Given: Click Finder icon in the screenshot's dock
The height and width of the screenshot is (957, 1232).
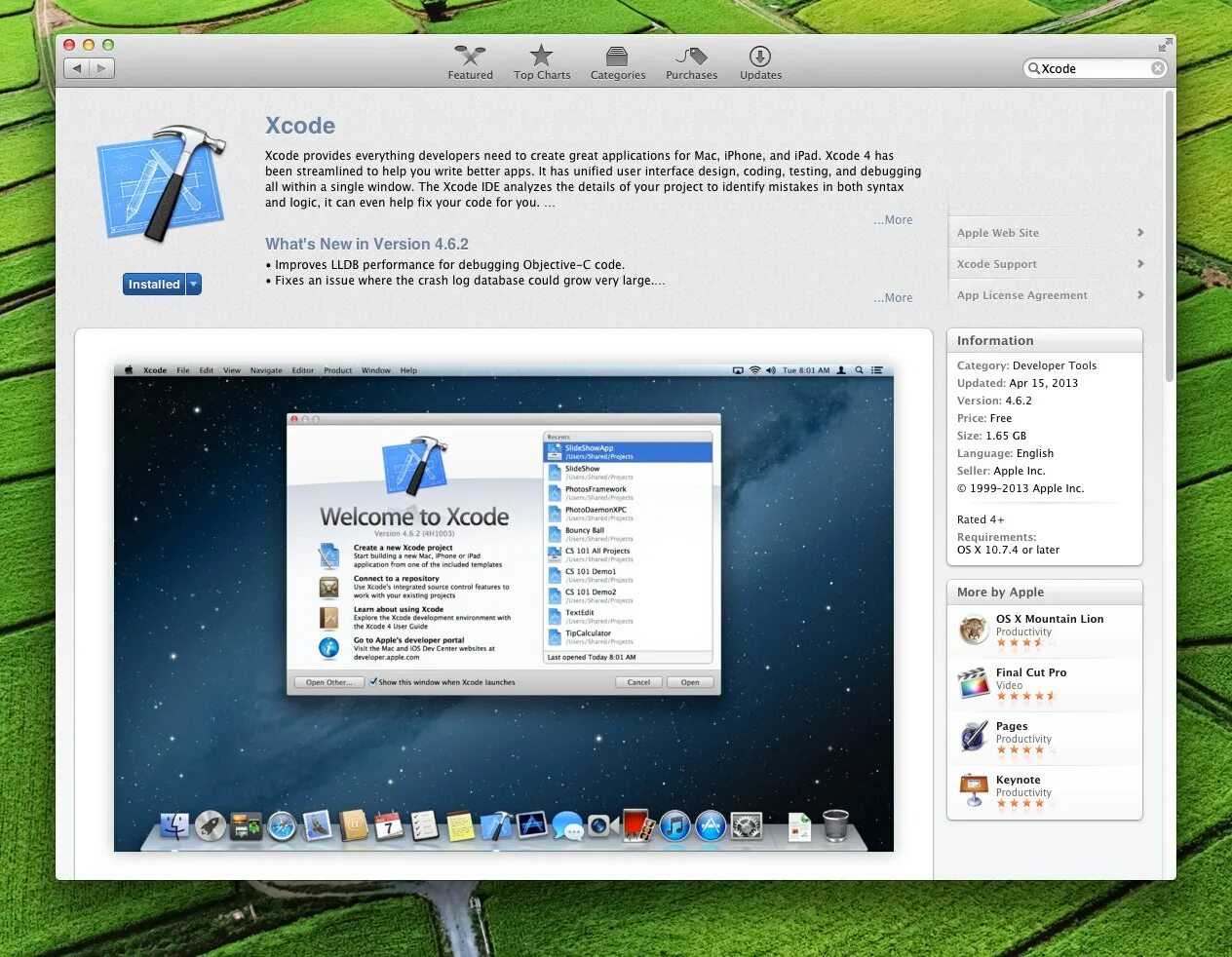Looking at the screenshot, I should tap(174, 825).
